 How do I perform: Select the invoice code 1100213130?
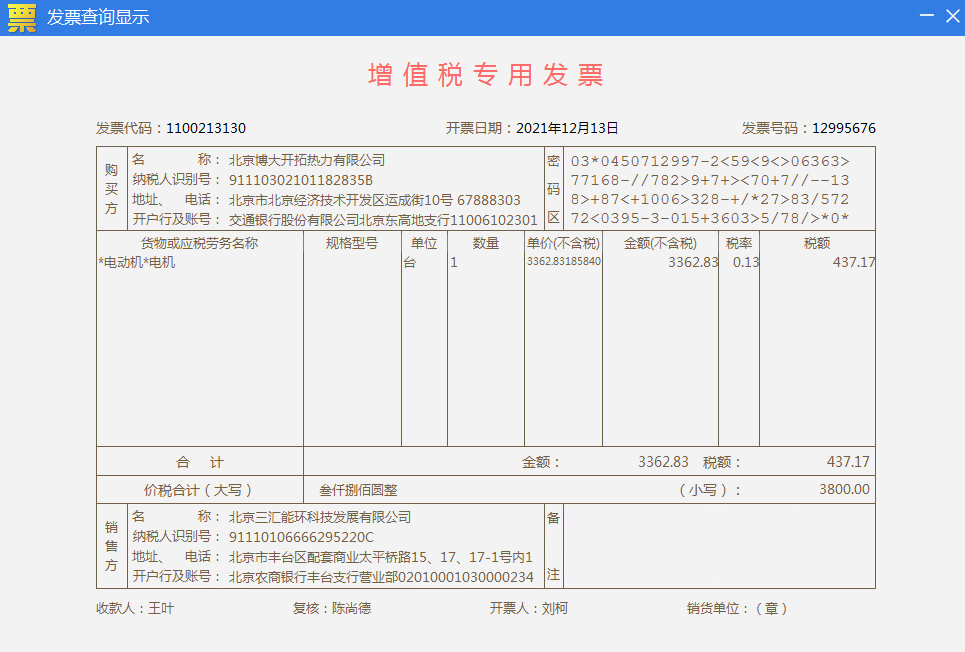tap(206, 128)
